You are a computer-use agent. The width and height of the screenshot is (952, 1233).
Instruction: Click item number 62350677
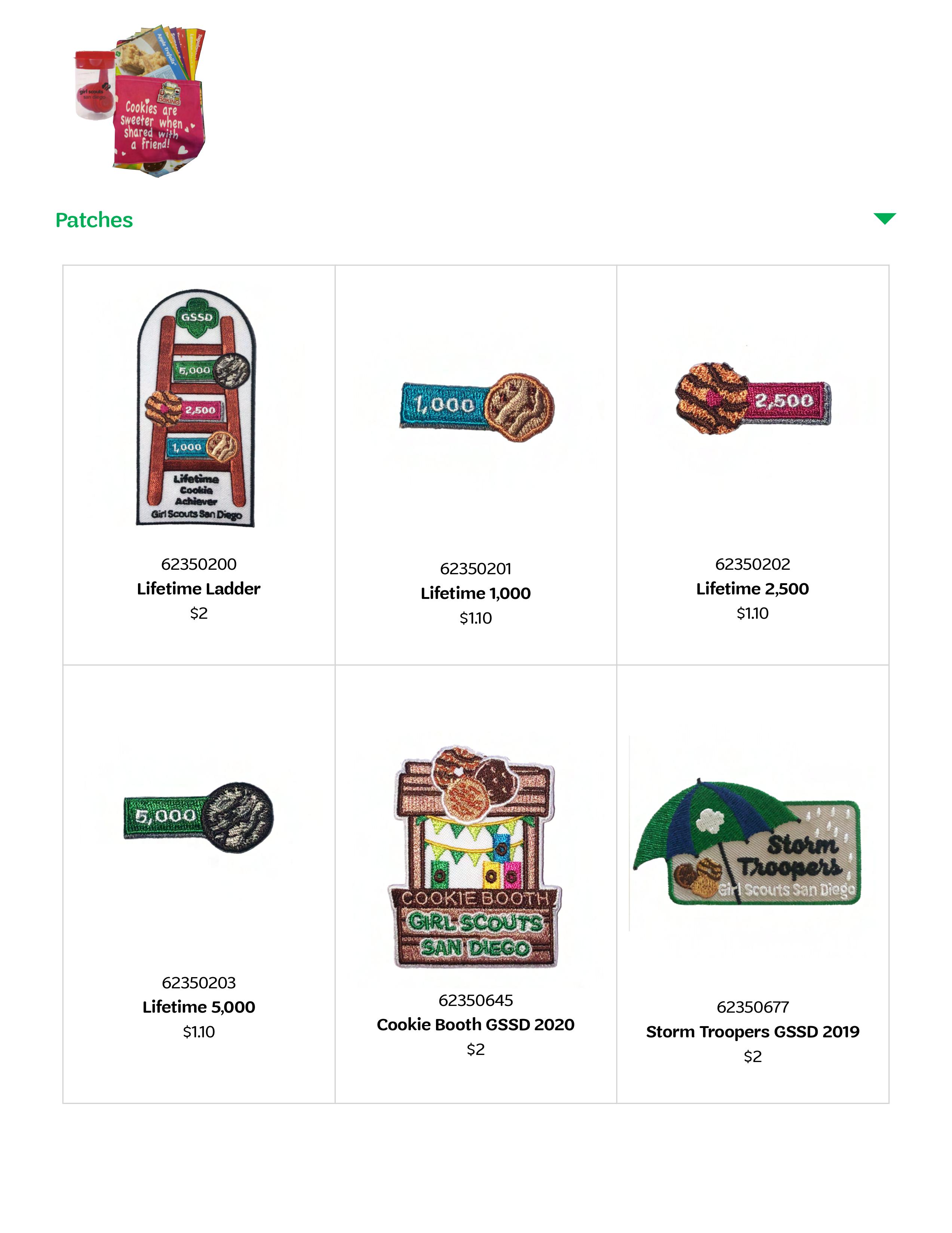pyautogui.click(x=752, y=1007)
